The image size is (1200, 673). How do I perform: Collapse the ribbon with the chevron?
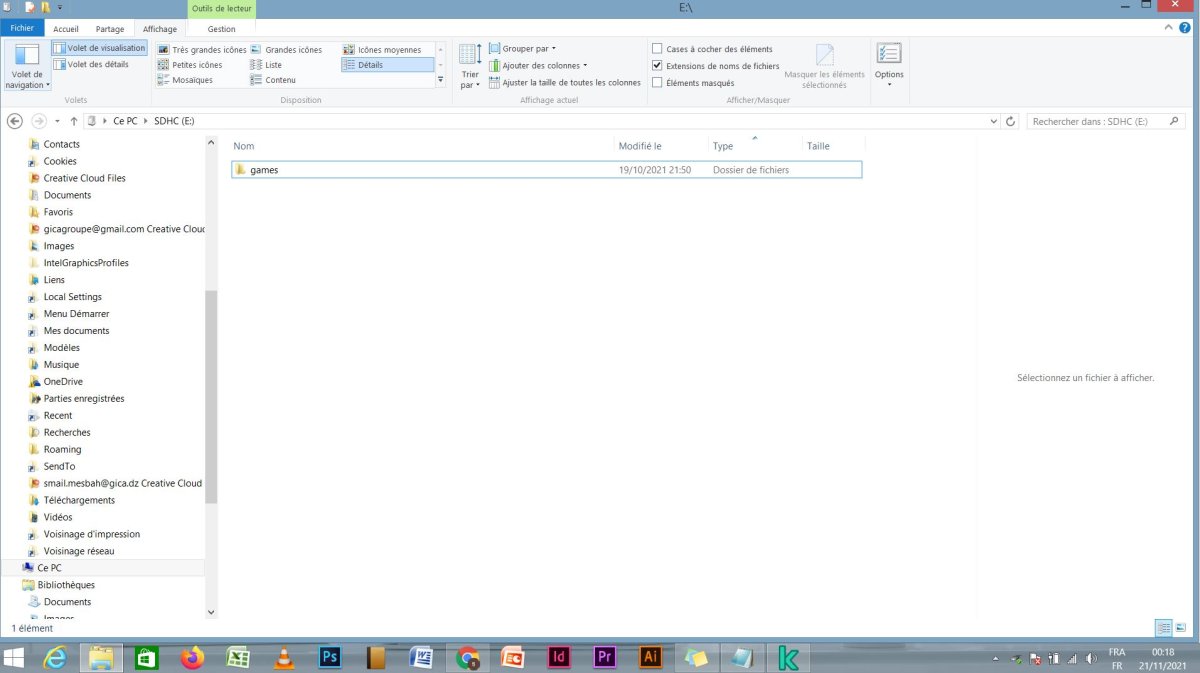tap(1169, 28)
